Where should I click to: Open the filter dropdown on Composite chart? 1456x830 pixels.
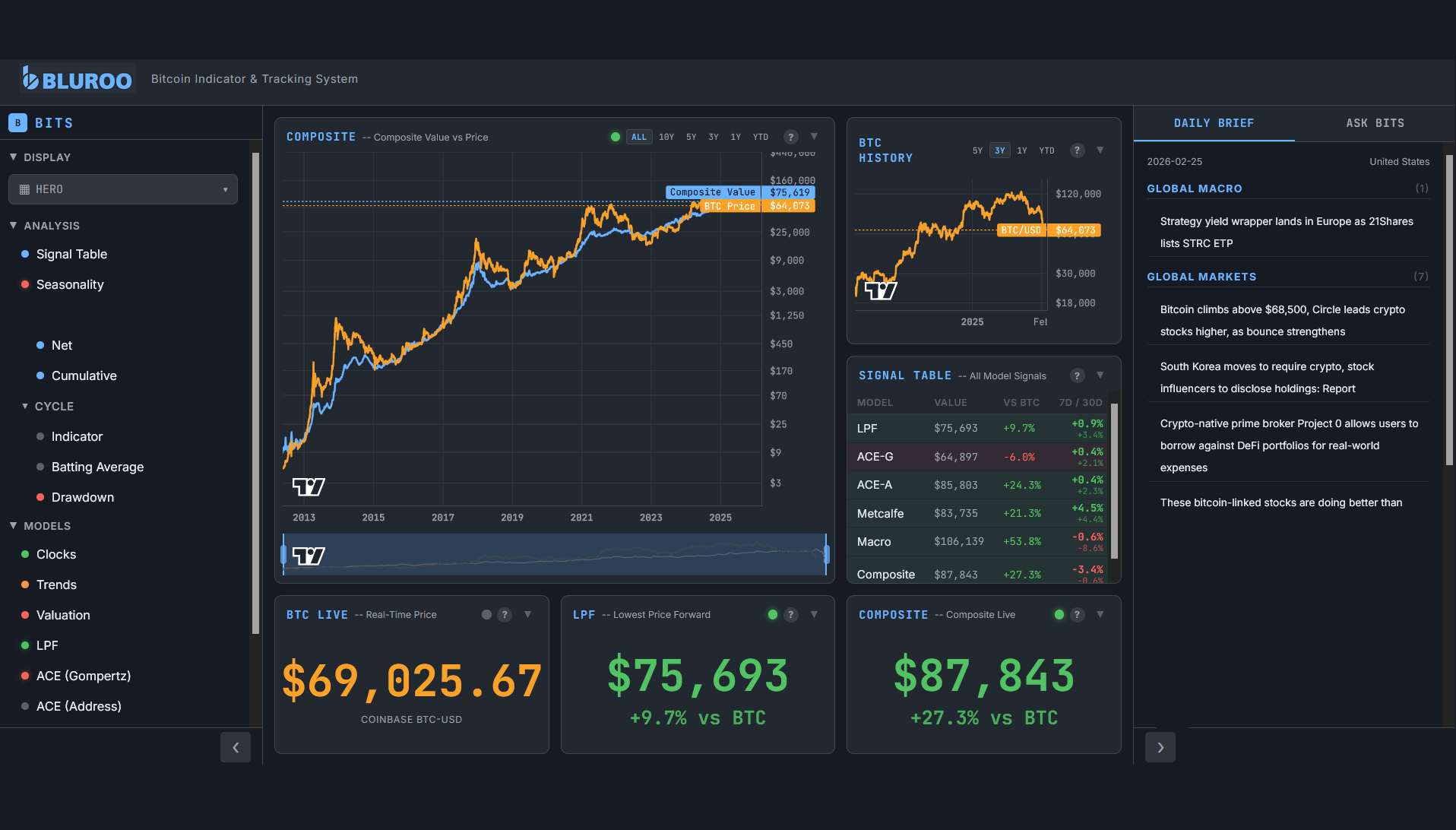pyautogui.click(x=814, y=137)
